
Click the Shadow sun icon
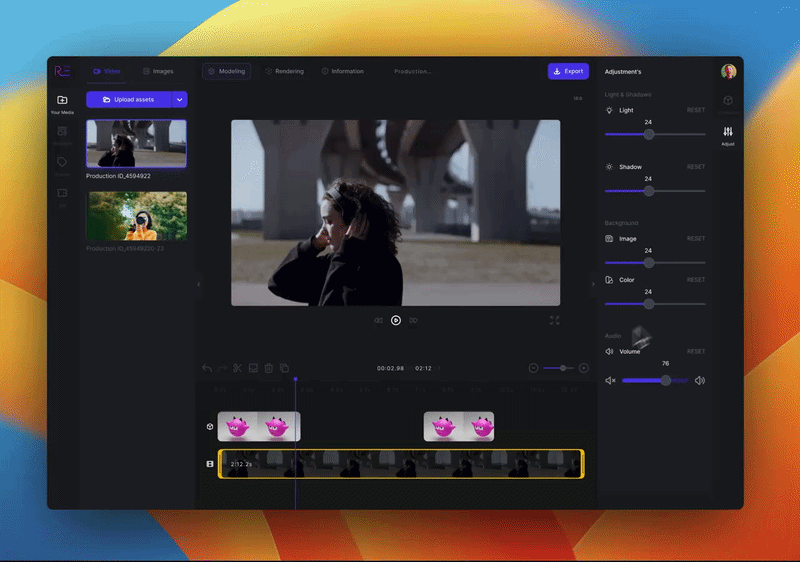609,167
